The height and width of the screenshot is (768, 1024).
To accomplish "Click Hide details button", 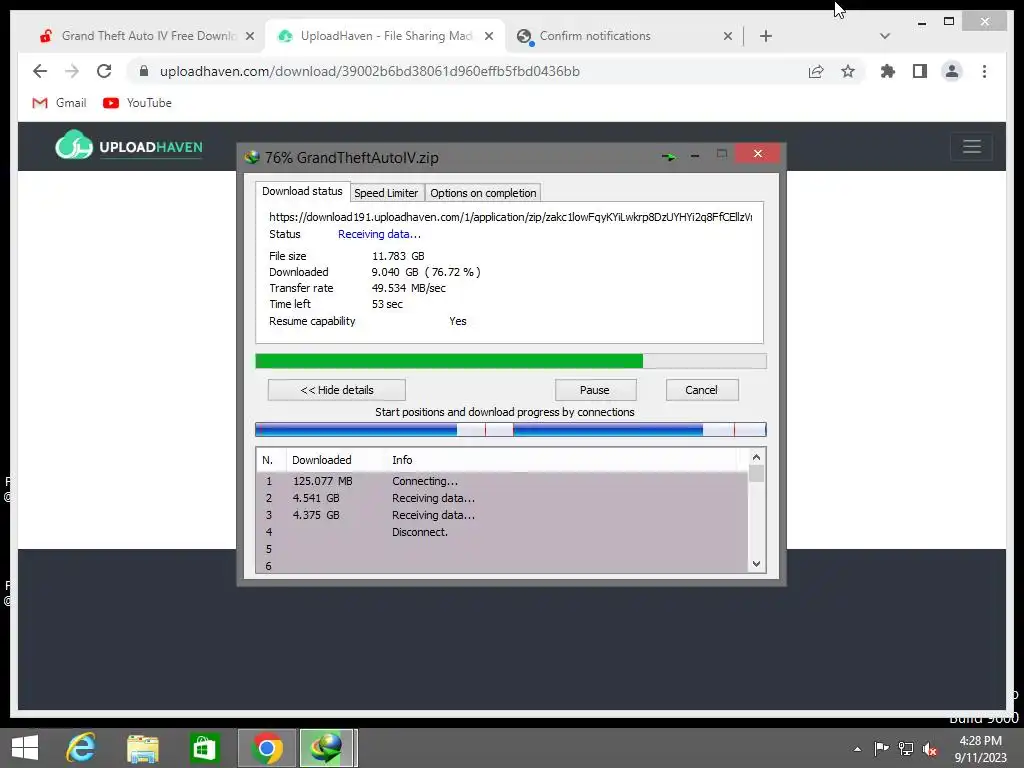I will [x=336, y=390].
